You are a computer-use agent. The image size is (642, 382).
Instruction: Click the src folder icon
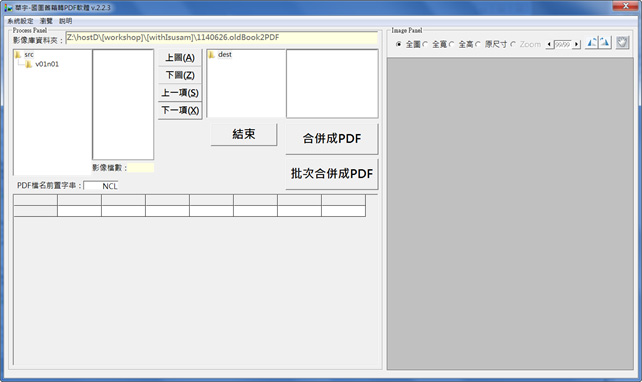(x=18, y=54)
